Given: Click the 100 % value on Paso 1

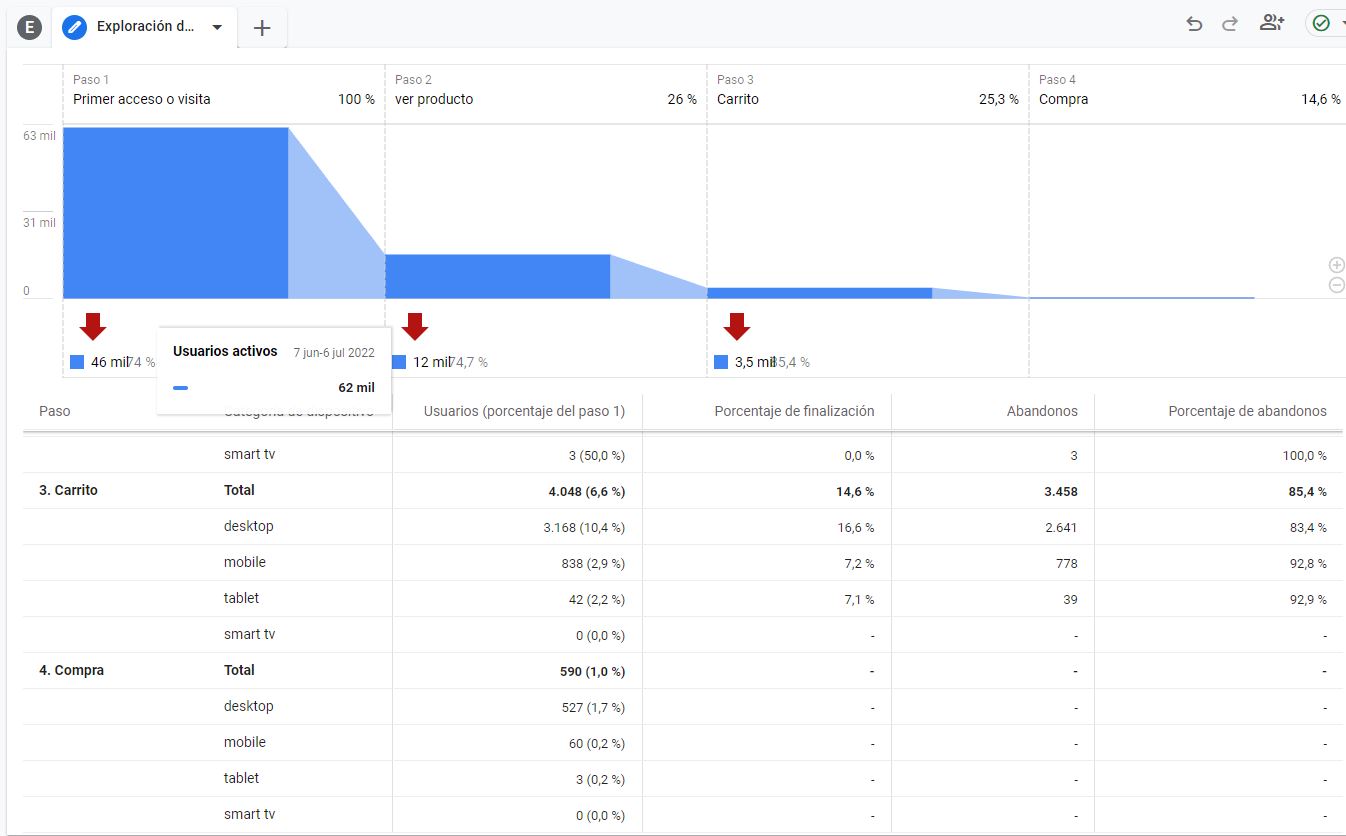Looking at the screenshot, I should (356, 99).
